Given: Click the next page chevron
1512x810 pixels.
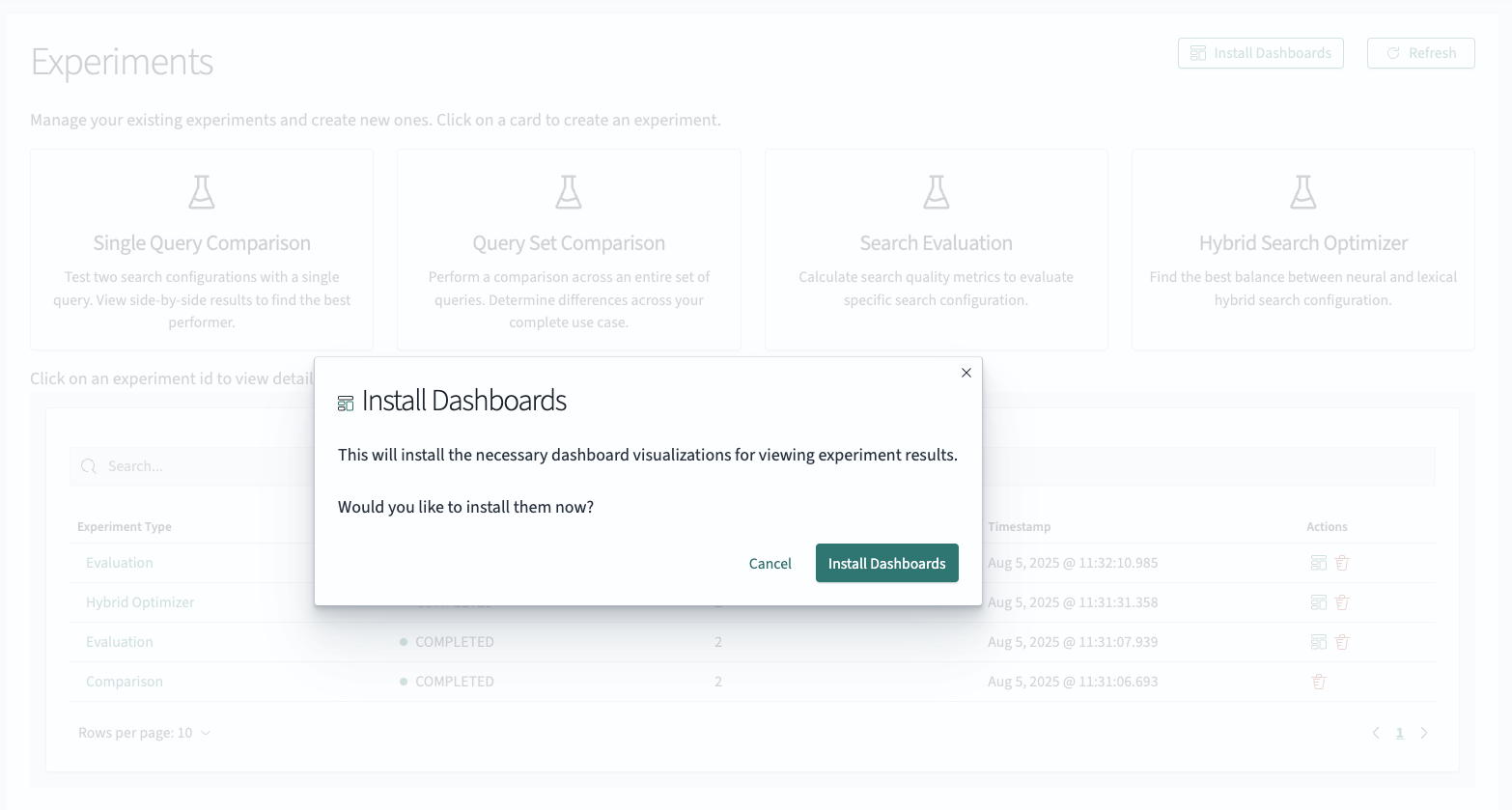Looking at the screenshot, I should [x=1424, y=732].
